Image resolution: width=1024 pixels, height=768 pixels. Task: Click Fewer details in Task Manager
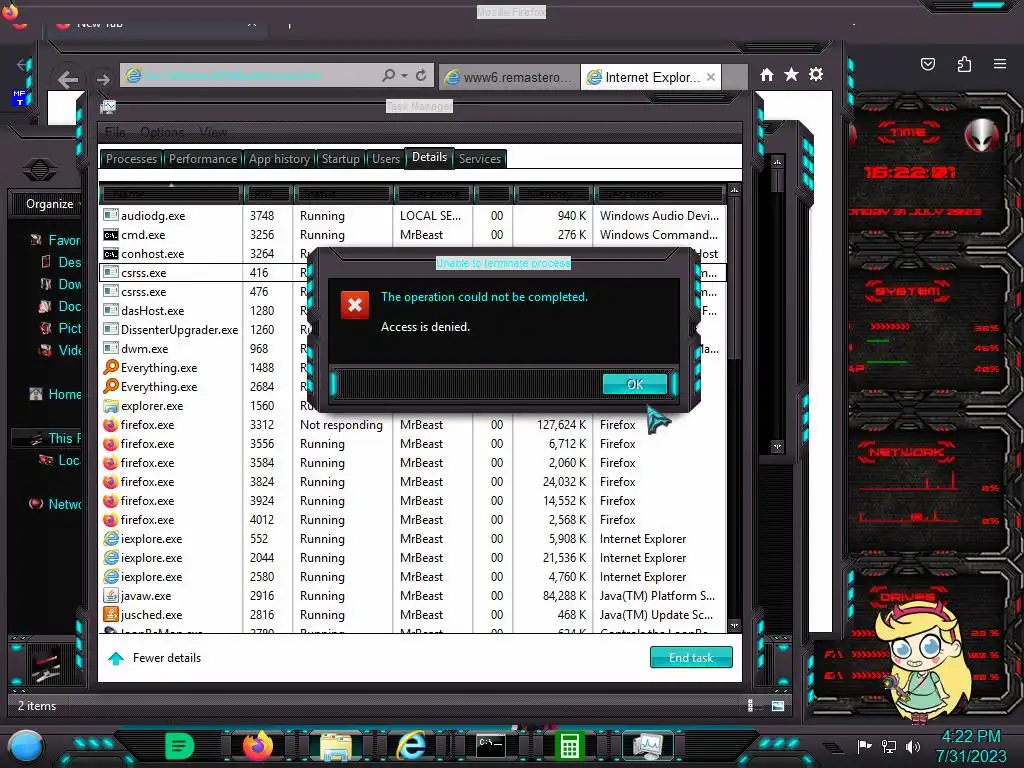click(x=167, y=658)
